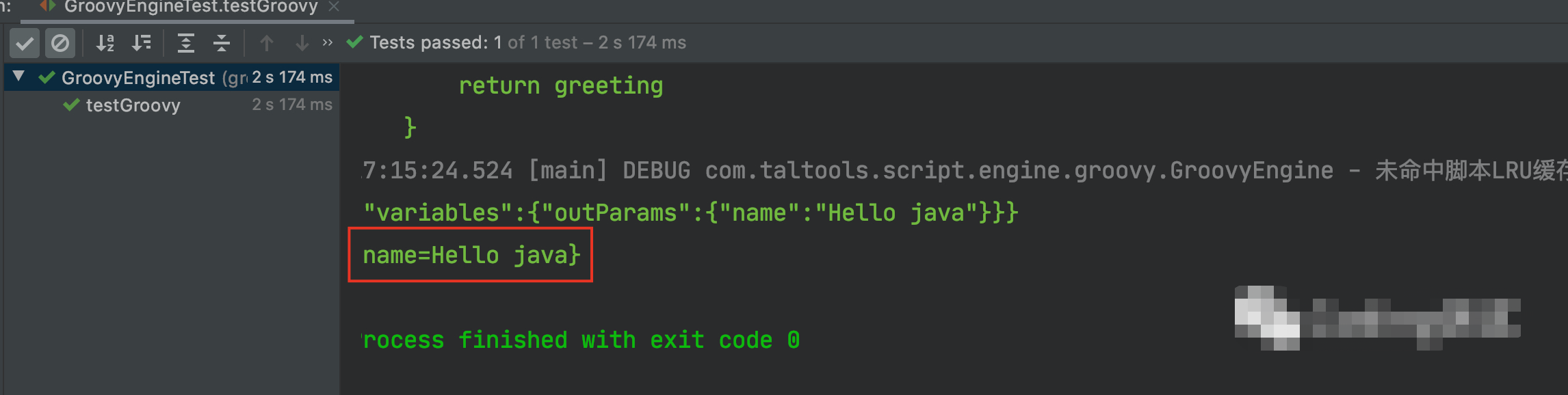Click the Collapse All icon in toolbar
This screenshot has width=1568, height=395.
click(221, 42)
